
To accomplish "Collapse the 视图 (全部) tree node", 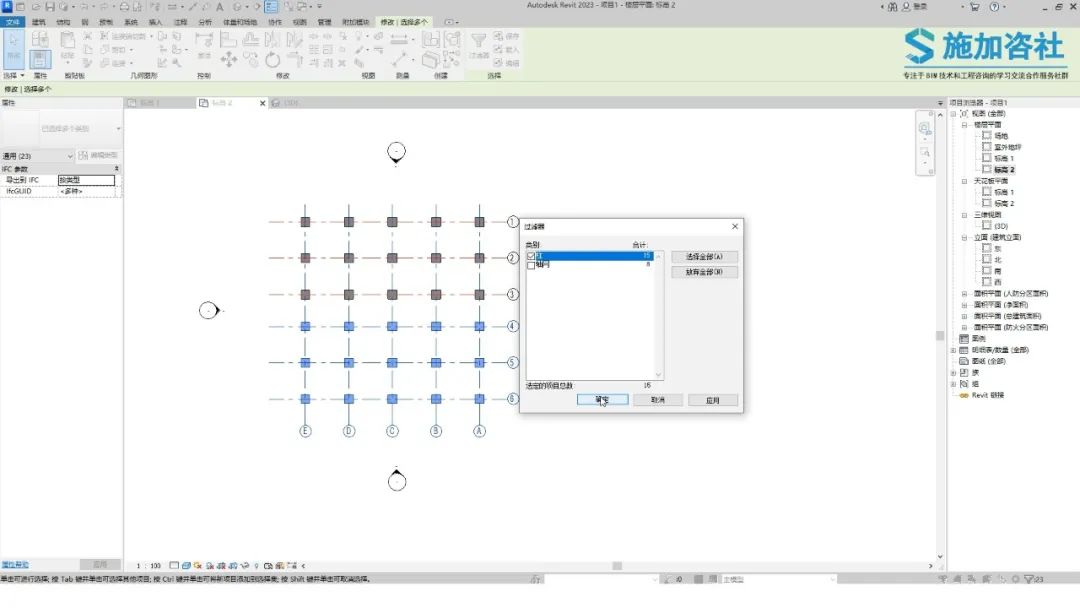I will click(953, 114).
